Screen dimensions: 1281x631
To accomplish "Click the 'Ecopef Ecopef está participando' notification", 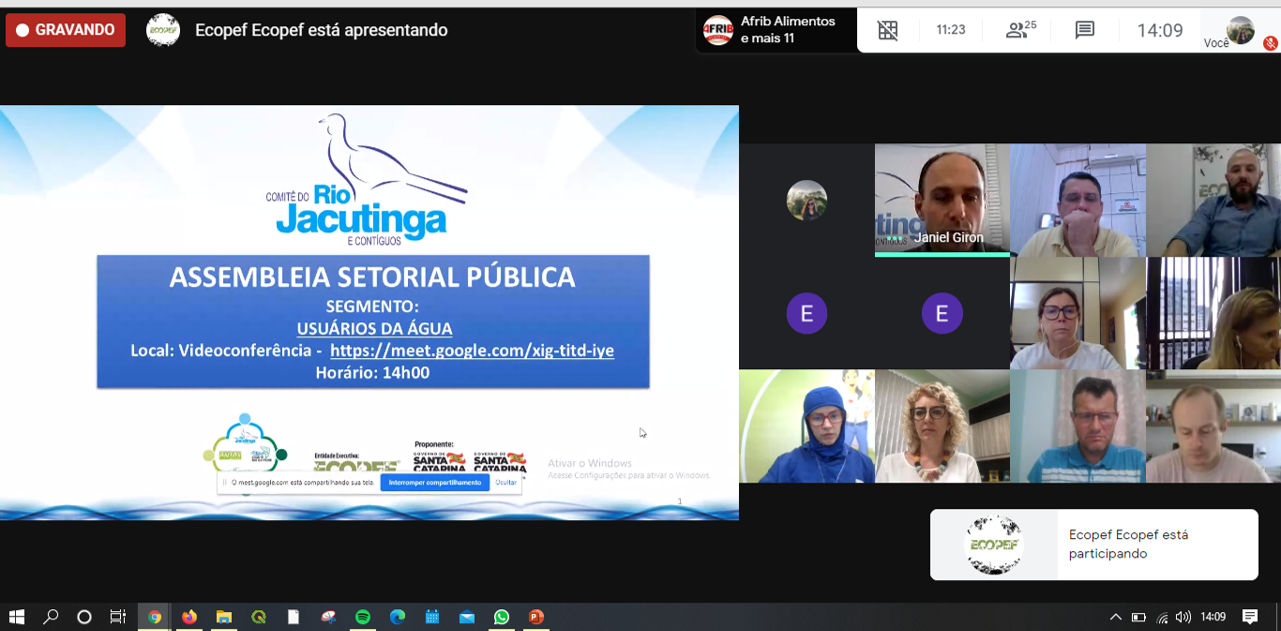I will [1094, 545].
